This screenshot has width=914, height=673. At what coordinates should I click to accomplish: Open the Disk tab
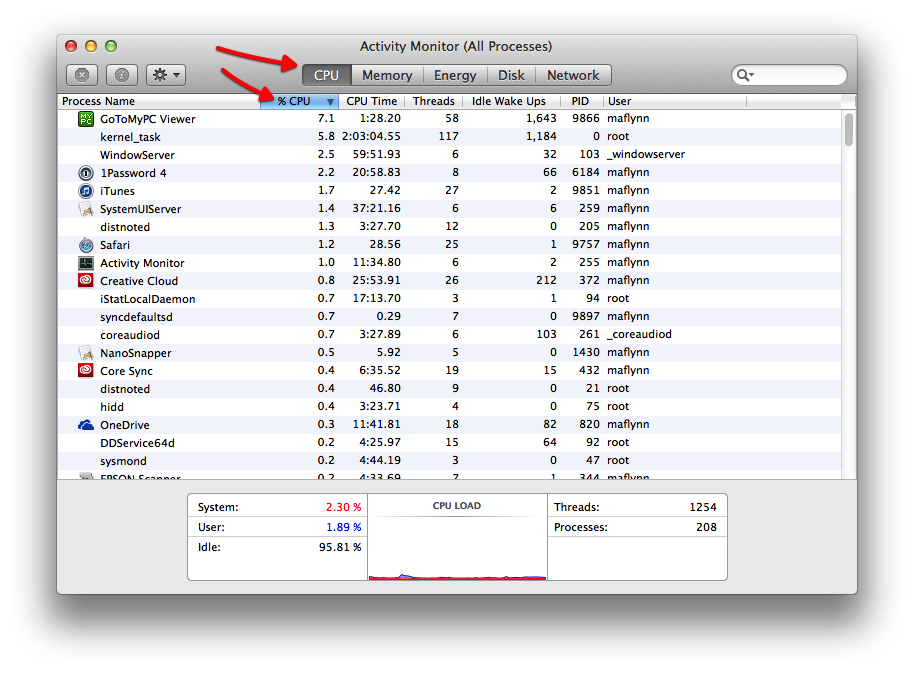pos(511,75)
